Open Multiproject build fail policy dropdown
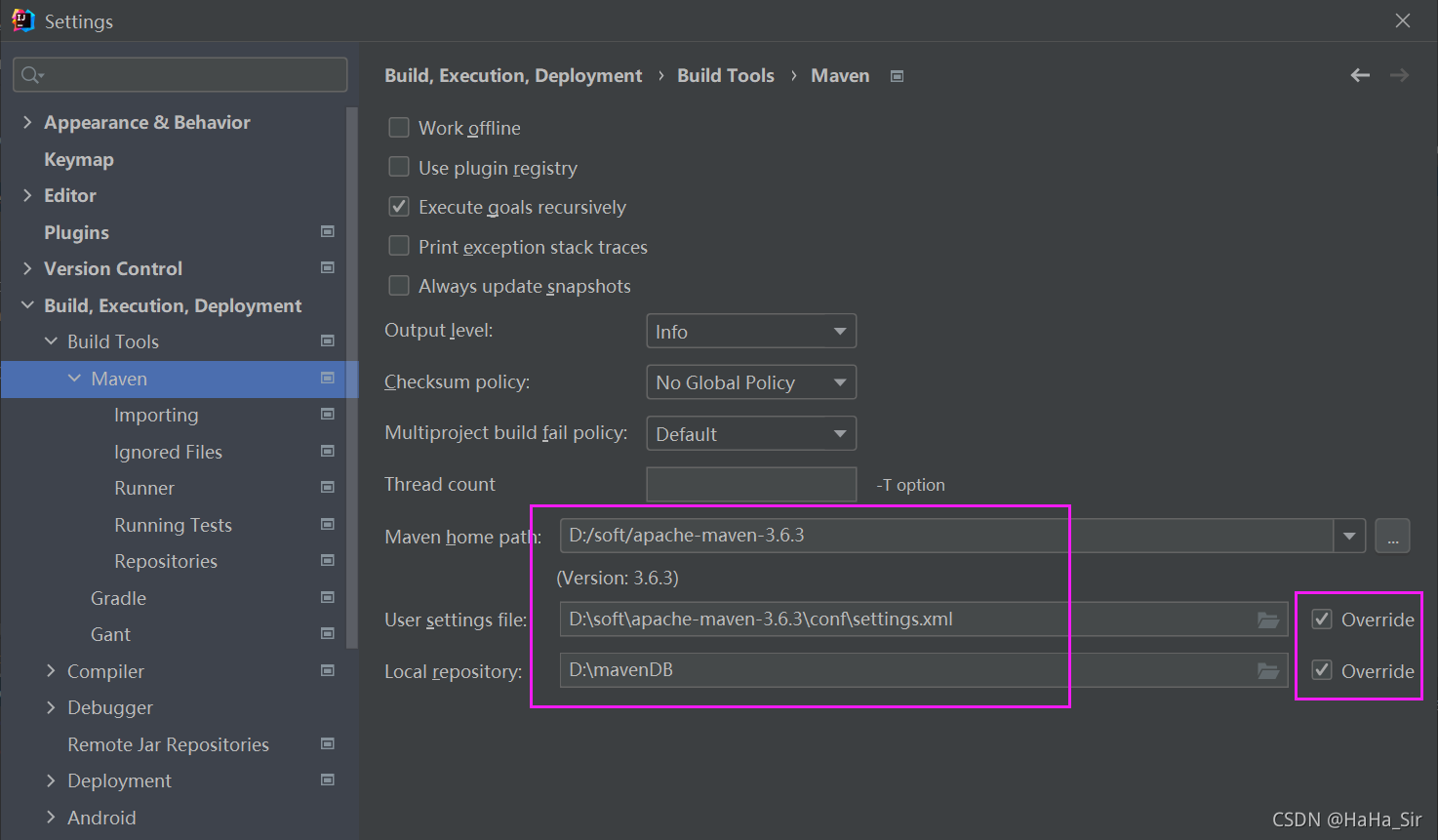Screen dimensions: 1438x840 pos(751,433)
